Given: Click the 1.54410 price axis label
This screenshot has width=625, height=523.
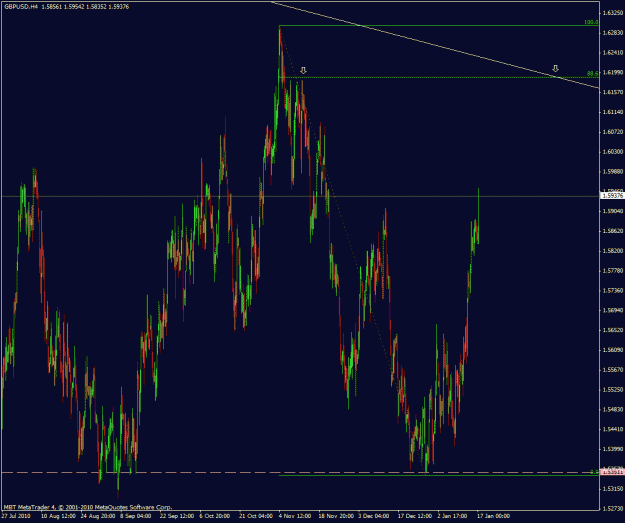Looking at the screenshot, I should point(613,429).
